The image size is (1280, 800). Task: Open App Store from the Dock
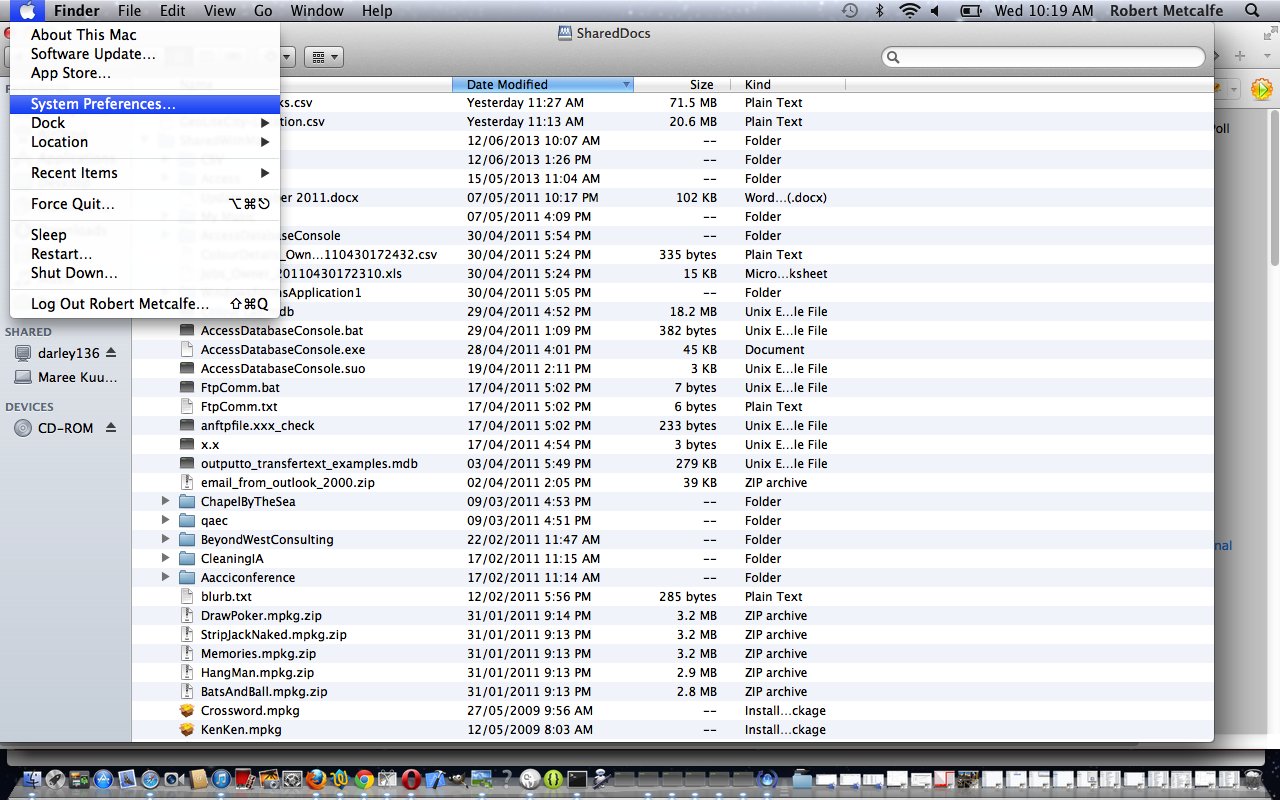103,779
